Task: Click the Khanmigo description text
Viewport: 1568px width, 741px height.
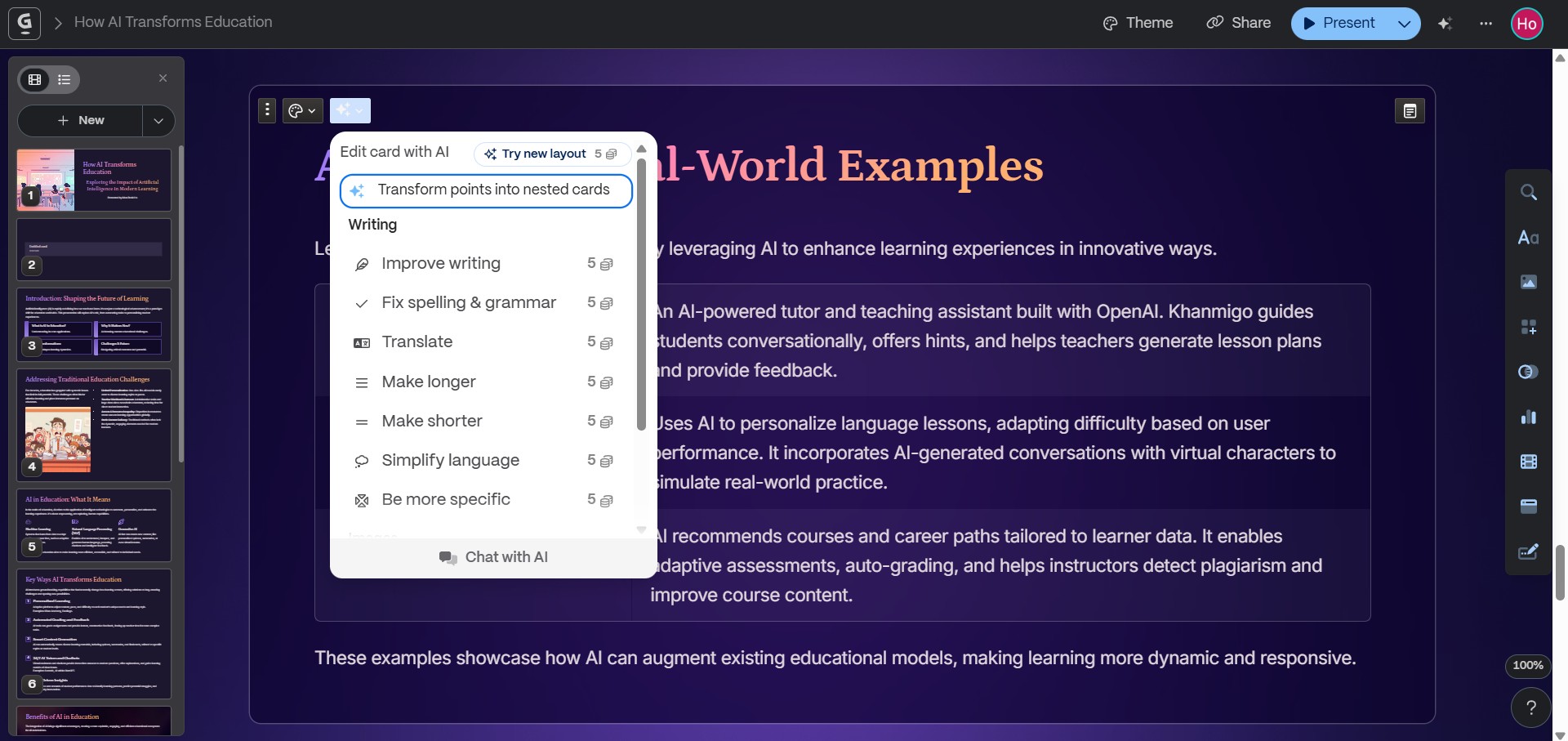Action: [x=988, y=341]
